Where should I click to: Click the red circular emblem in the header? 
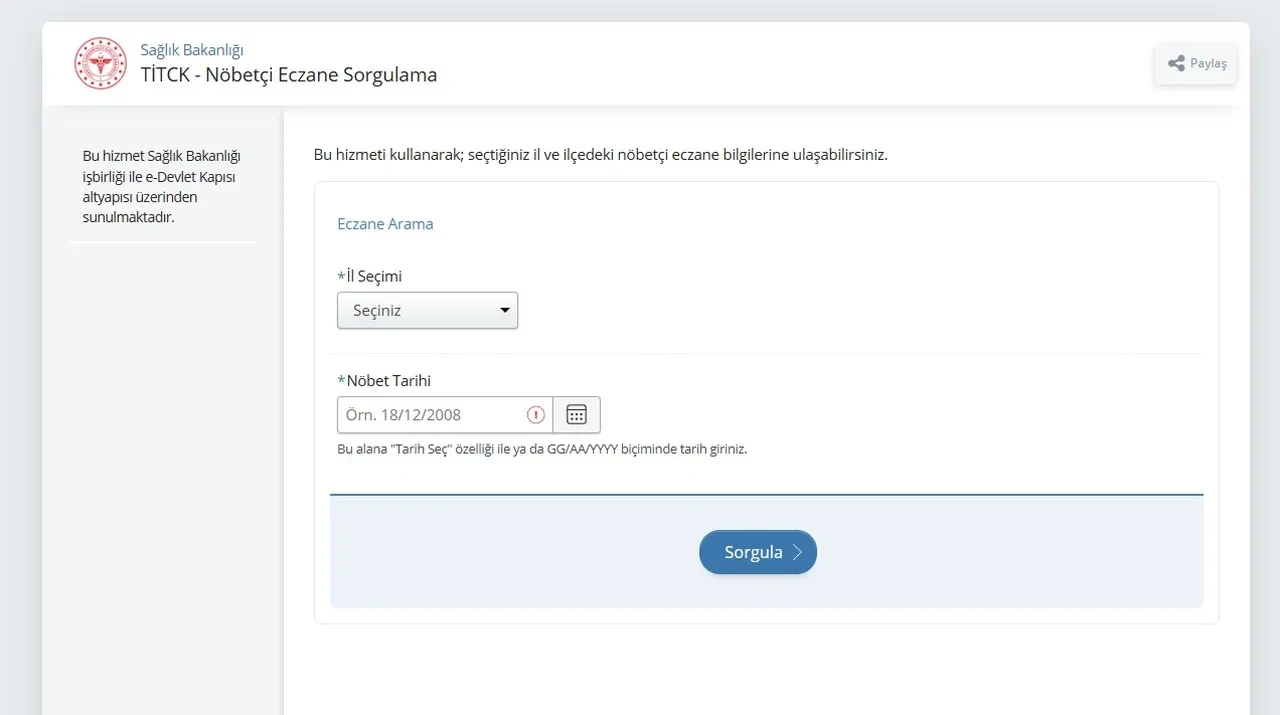click(x=100, y=62)
